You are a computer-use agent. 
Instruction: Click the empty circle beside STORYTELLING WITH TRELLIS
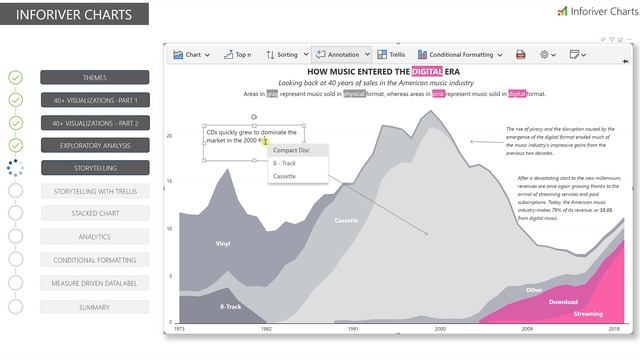[x=16, y=191]
